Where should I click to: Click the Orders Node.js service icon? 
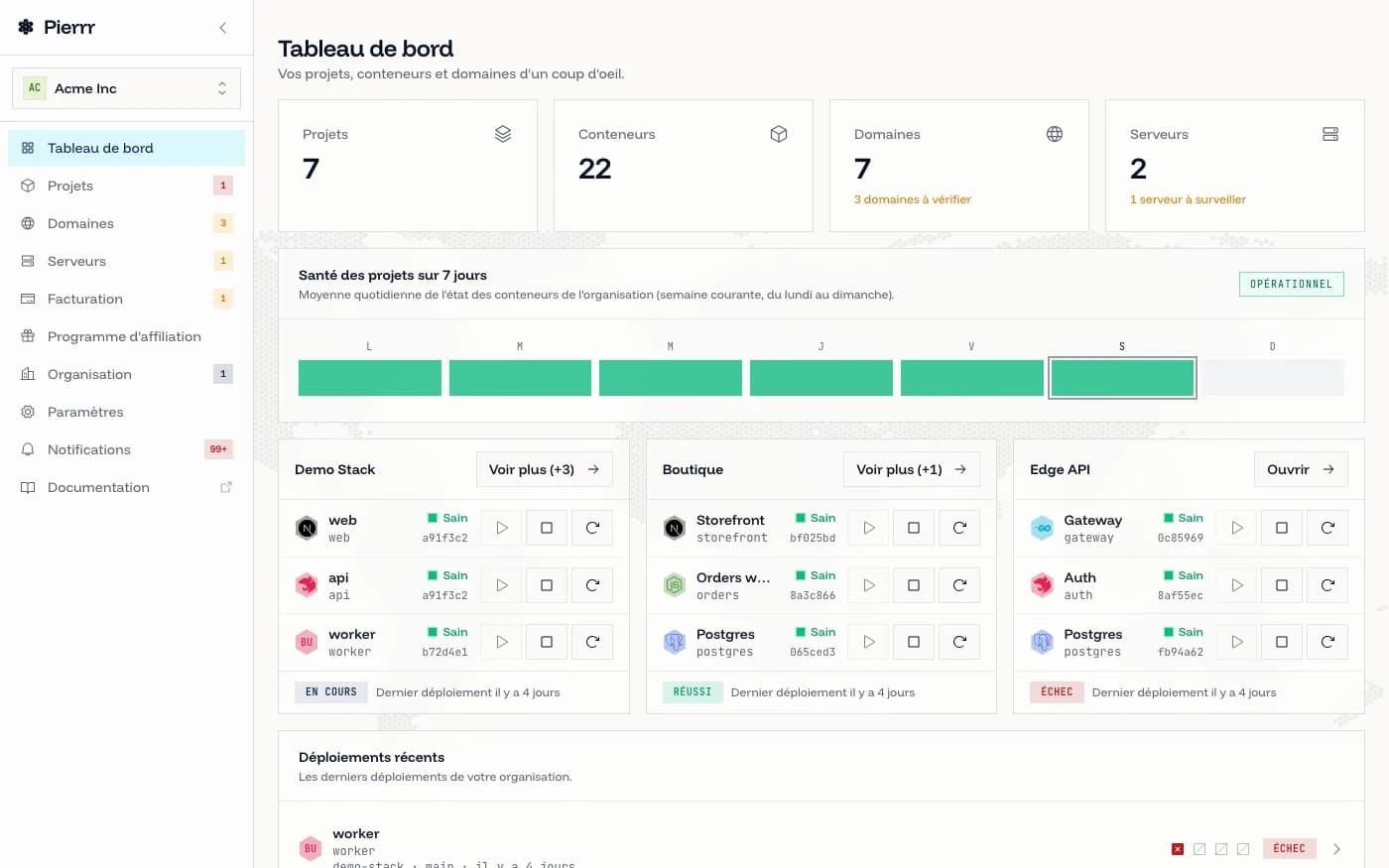(x=675, y=585)
